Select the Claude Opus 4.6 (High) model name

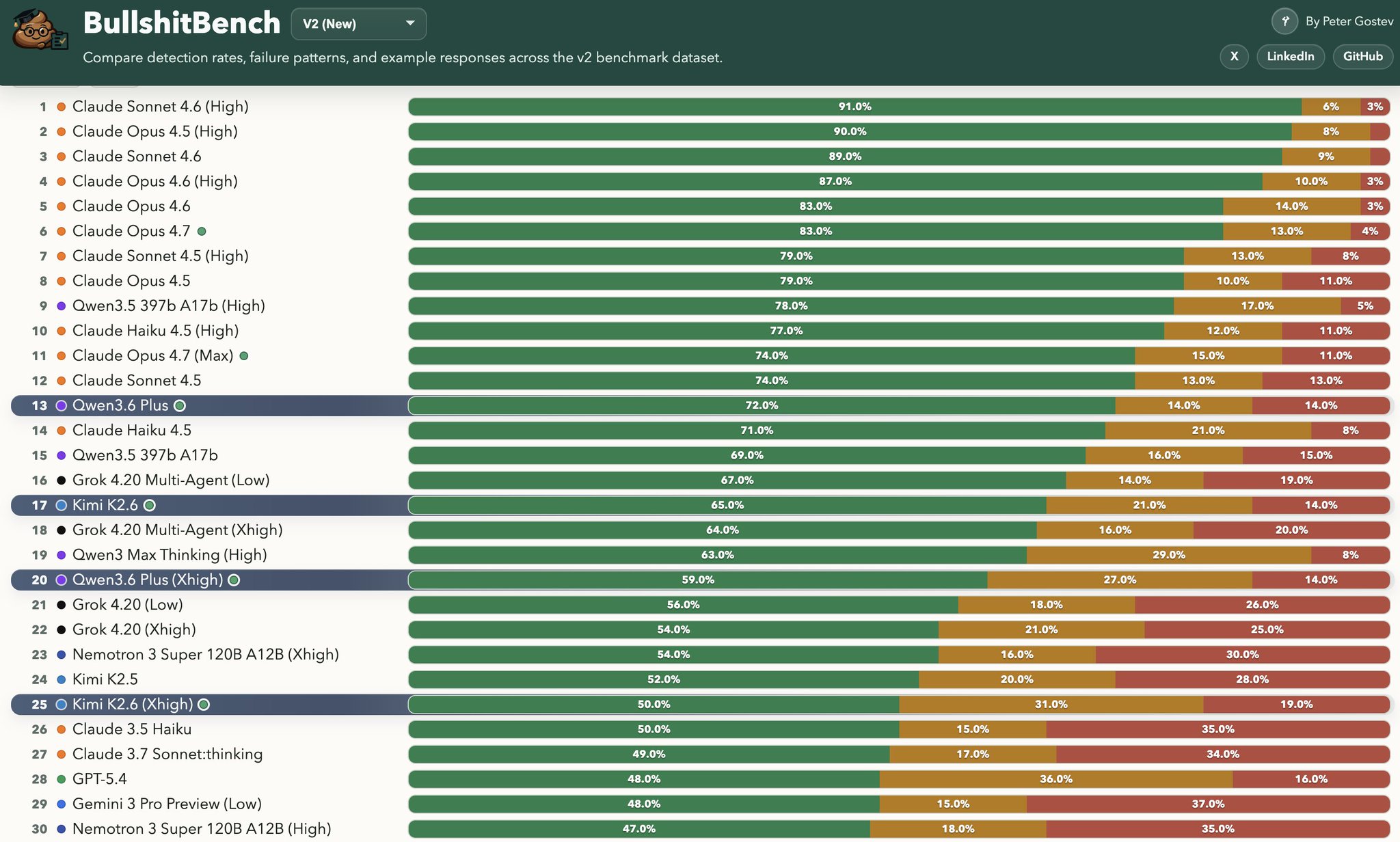pyautogui.click(x=155, y=181)
